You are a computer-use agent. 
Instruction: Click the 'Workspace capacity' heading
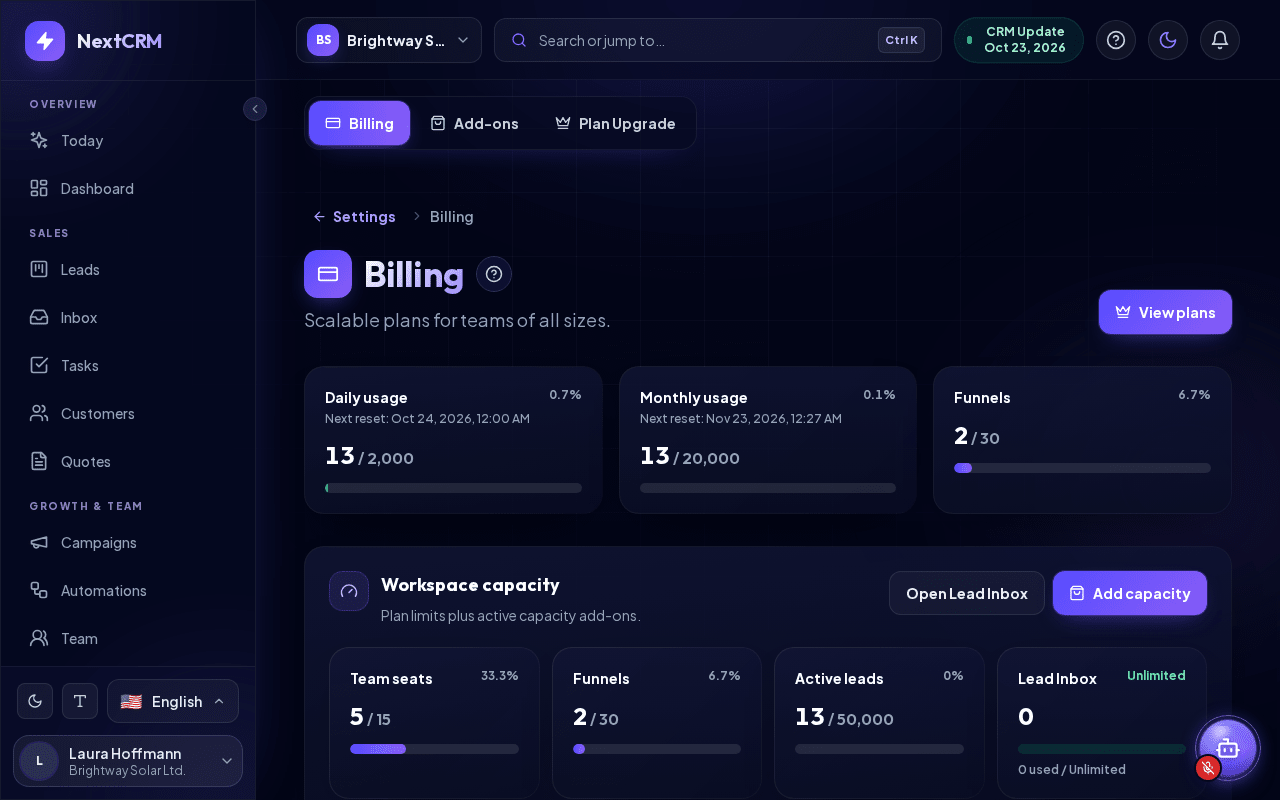[x=470, y=585]
